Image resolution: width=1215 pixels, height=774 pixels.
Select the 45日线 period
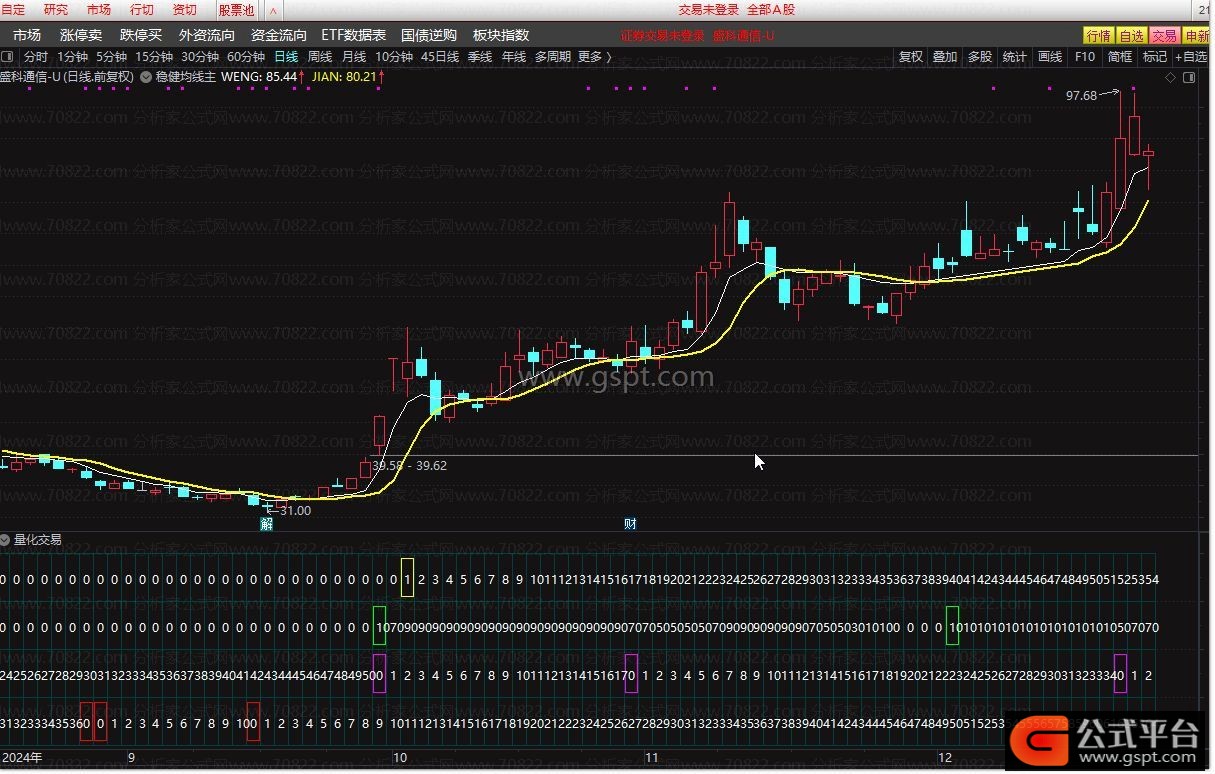click(x=440, y=57)
